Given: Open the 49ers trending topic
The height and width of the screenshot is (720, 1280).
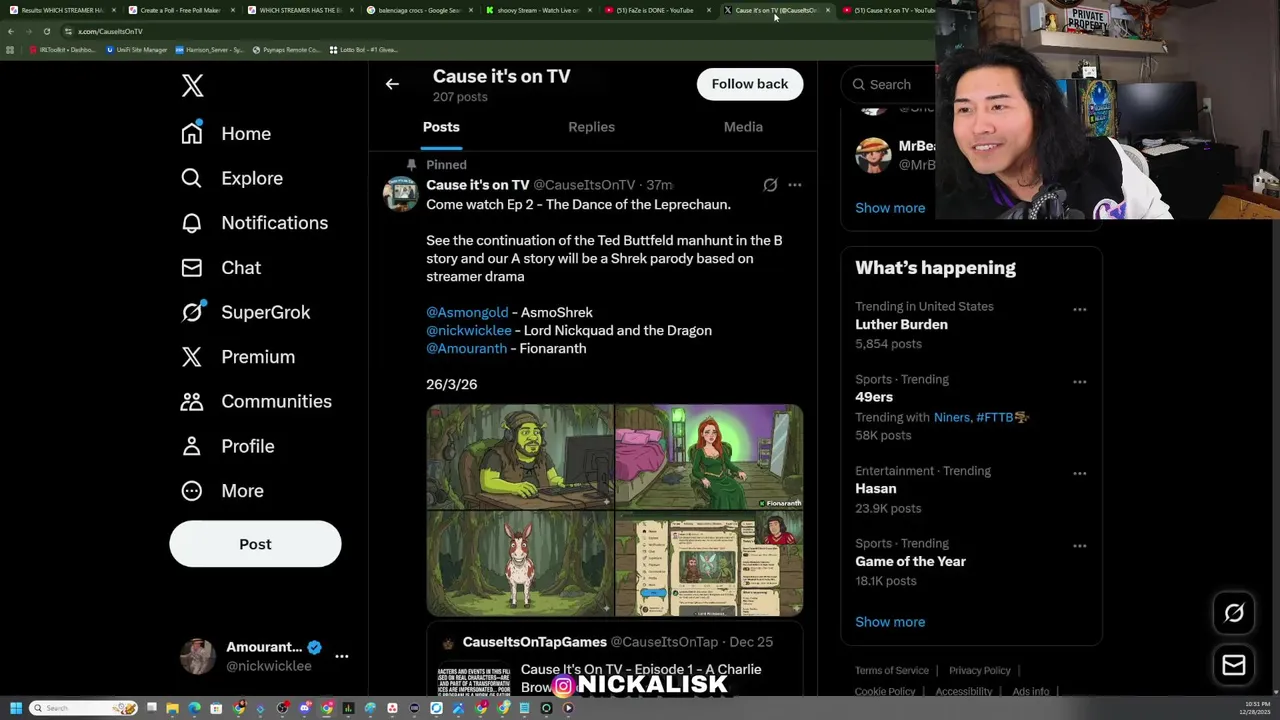Looking at the screenshot, I should coord(874,397).
